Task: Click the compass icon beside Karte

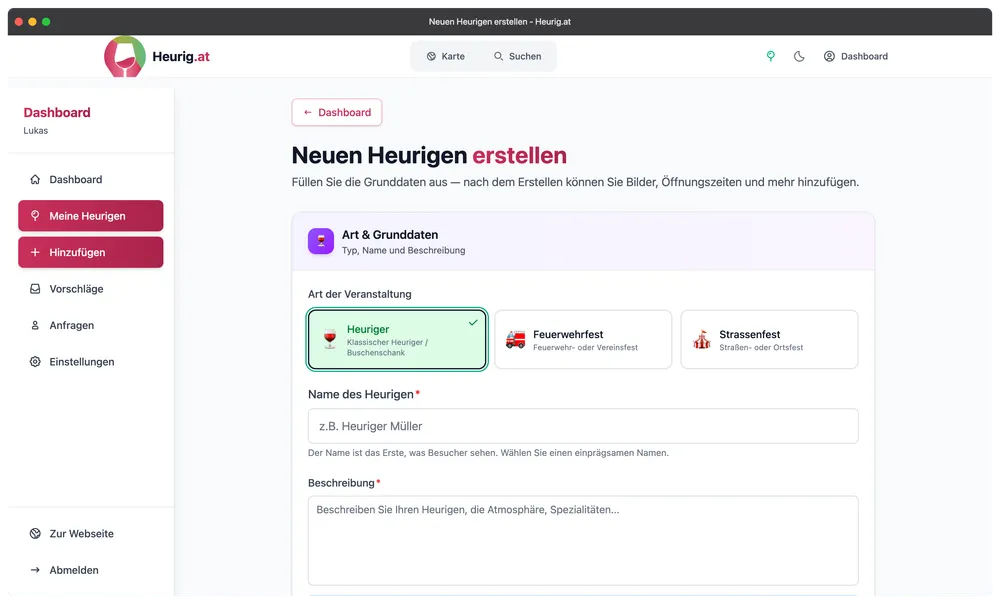Action: [x=431, y=56]
